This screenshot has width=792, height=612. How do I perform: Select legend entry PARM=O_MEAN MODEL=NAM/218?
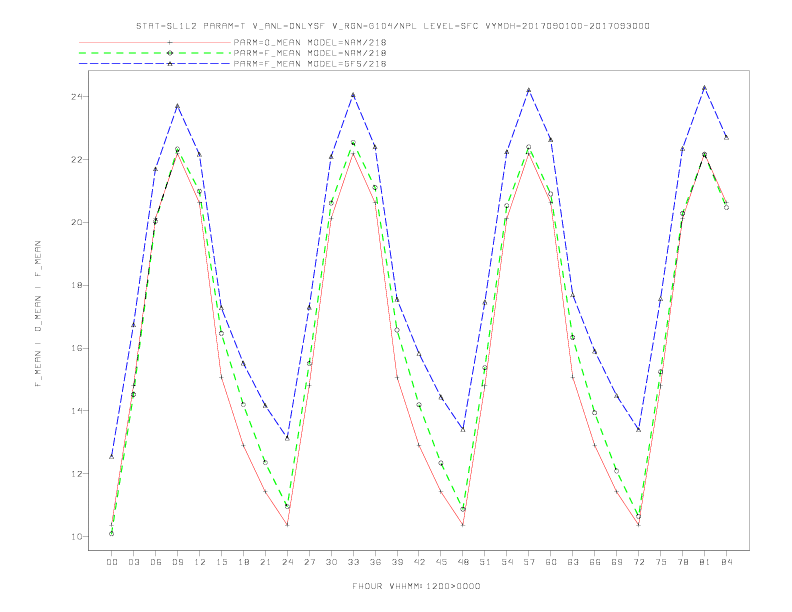click(310, 42)
